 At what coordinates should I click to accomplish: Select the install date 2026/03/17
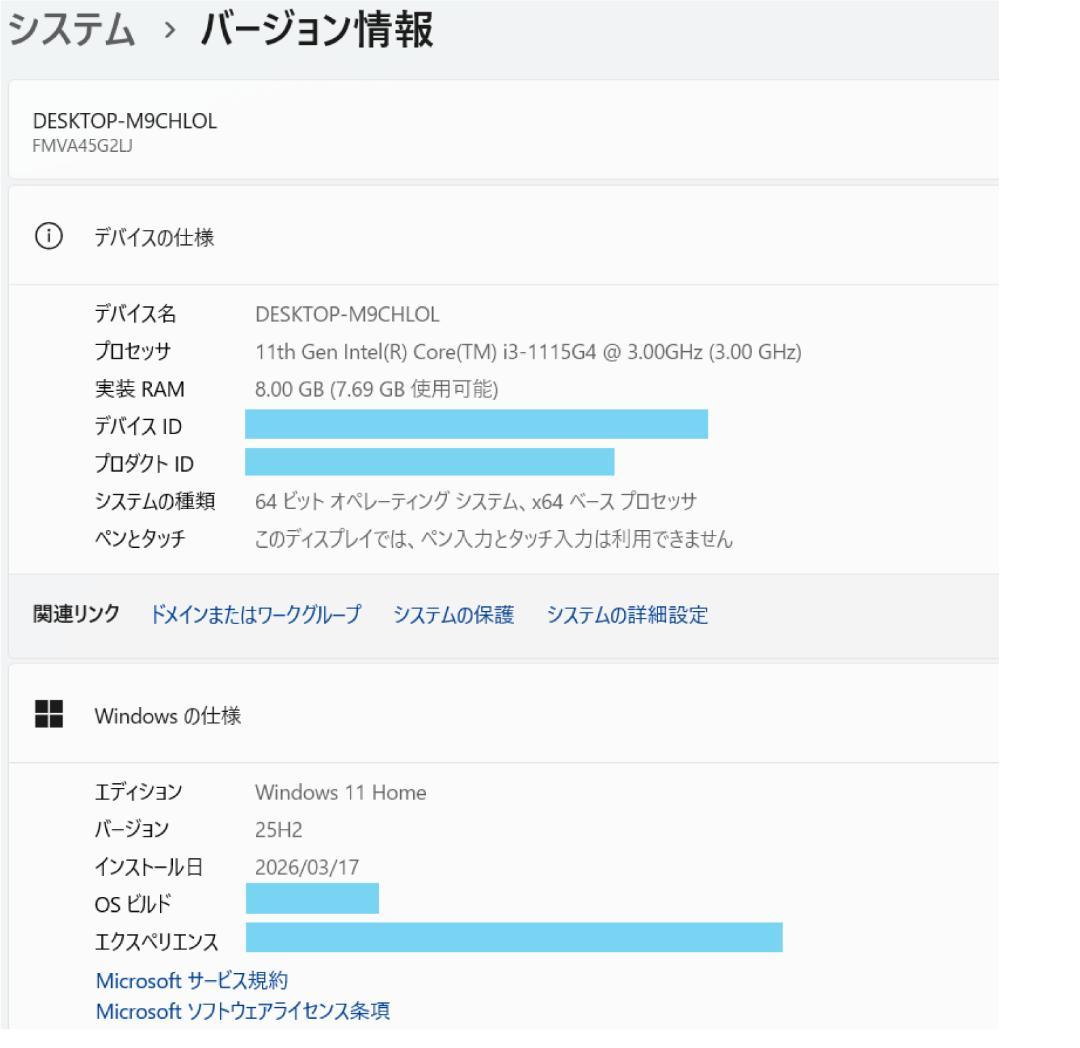tap(307, 867)
